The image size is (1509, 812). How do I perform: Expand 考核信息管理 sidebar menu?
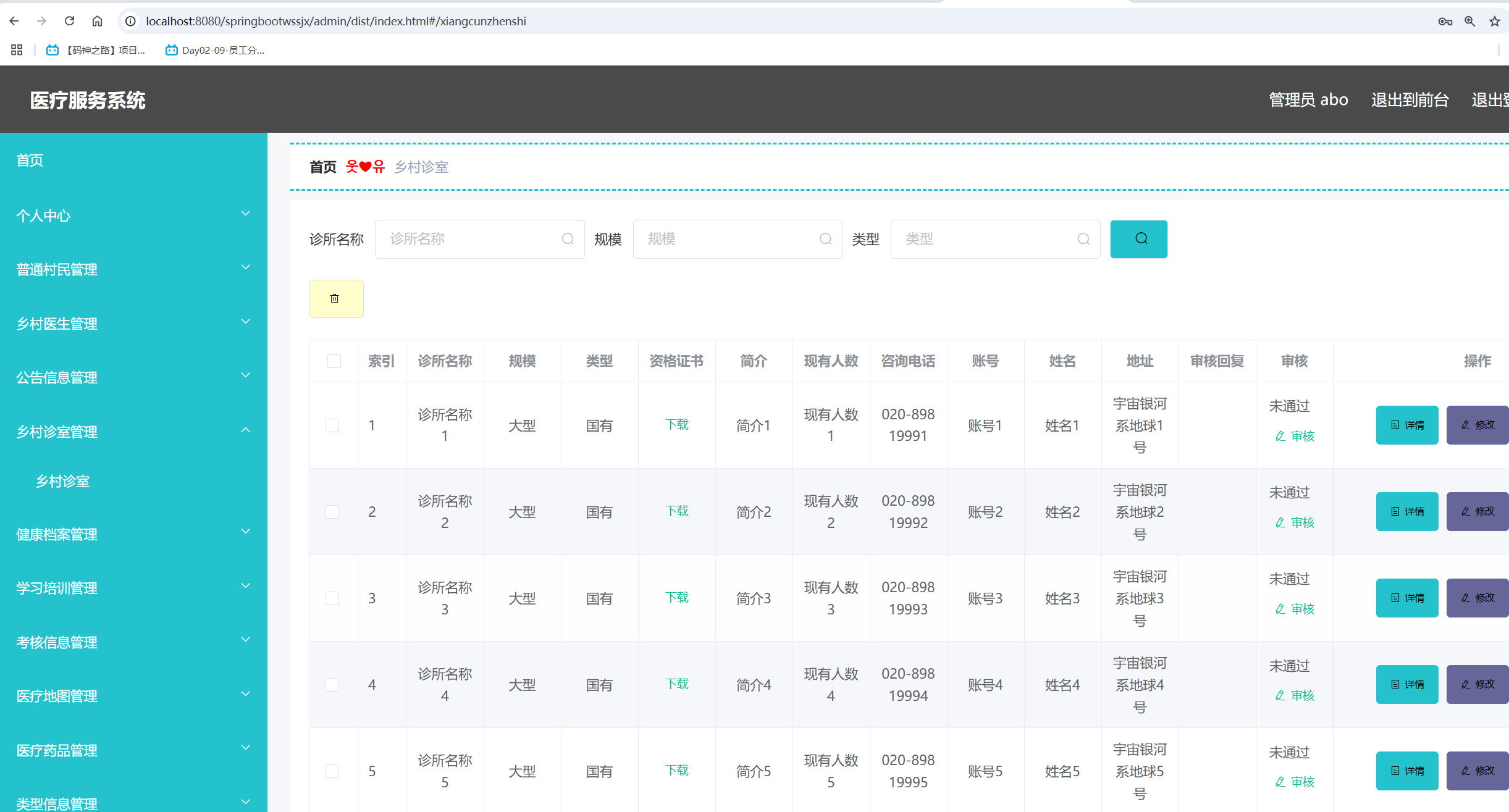(133, 642)
